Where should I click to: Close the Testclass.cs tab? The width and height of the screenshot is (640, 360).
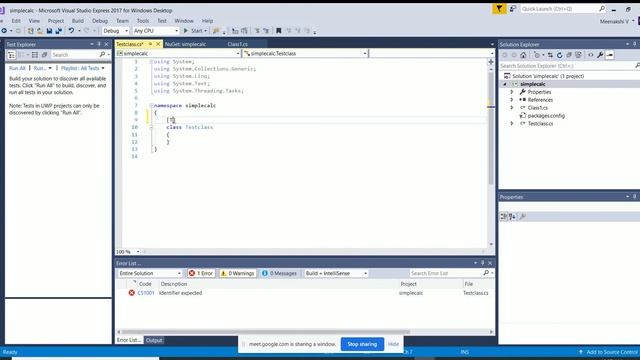point(158,44)
